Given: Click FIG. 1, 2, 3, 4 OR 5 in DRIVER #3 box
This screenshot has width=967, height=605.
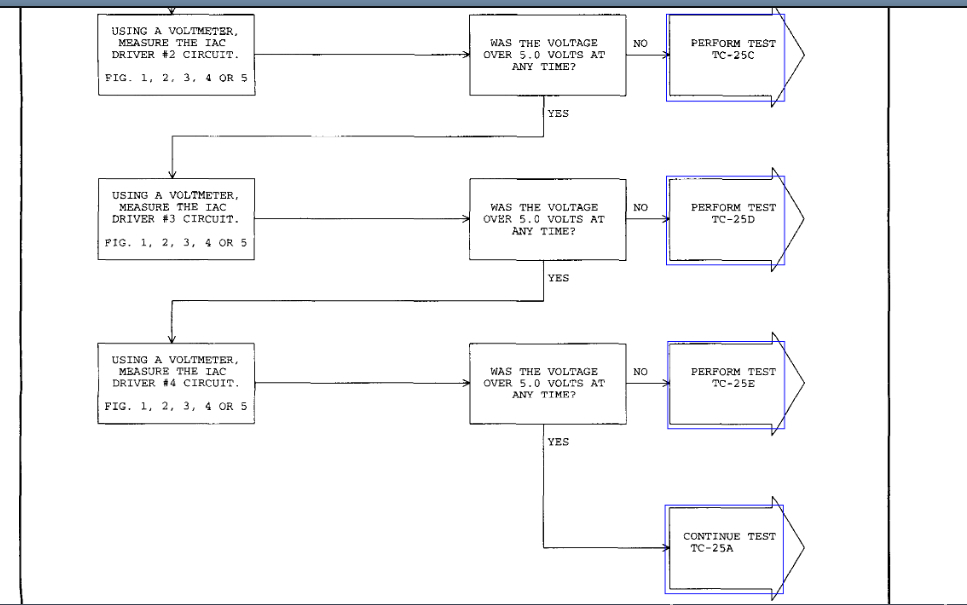Looking at the screenshot, I should 176,243.
